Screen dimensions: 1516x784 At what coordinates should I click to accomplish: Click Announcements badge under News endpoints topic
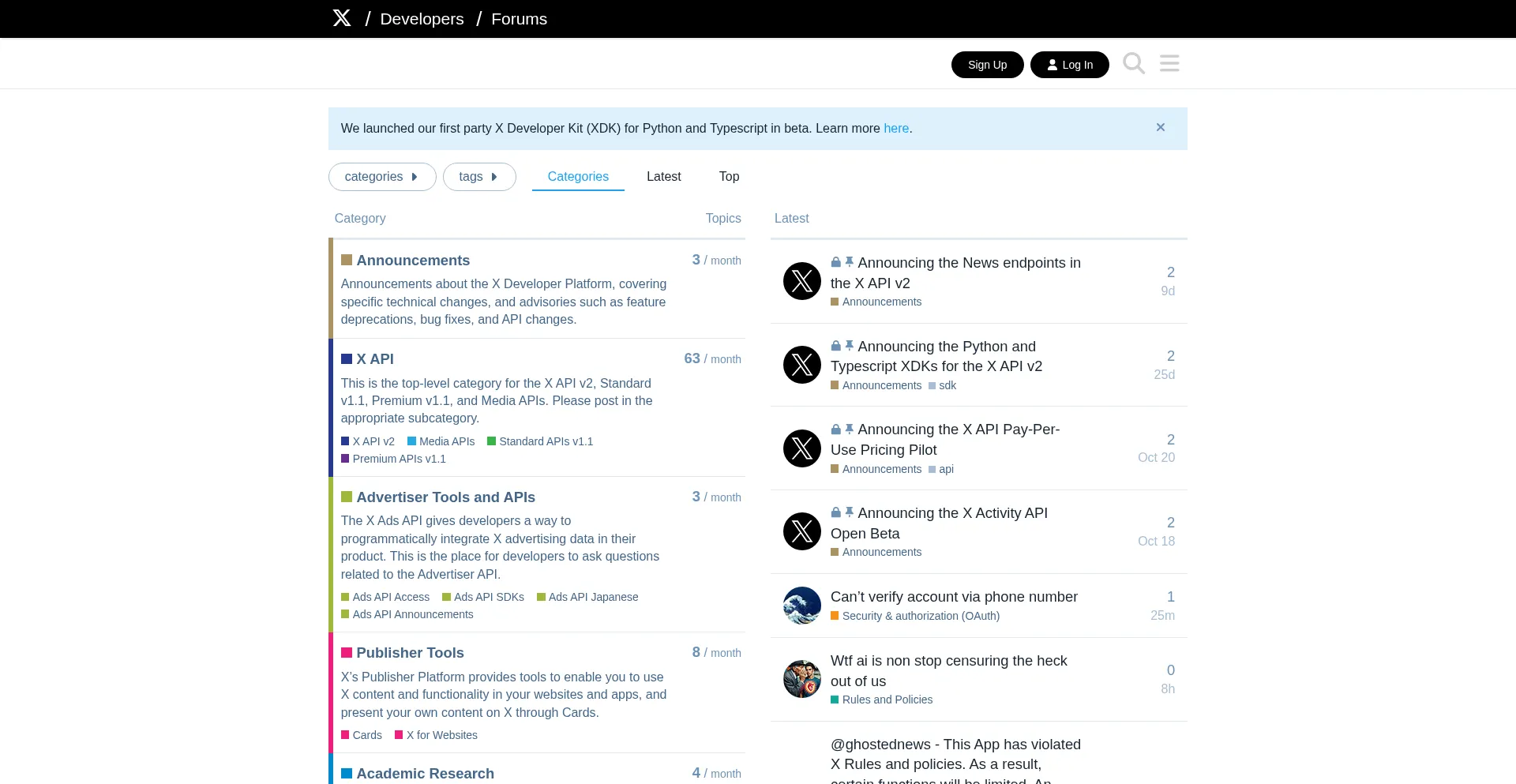click(x=876, y=302)
